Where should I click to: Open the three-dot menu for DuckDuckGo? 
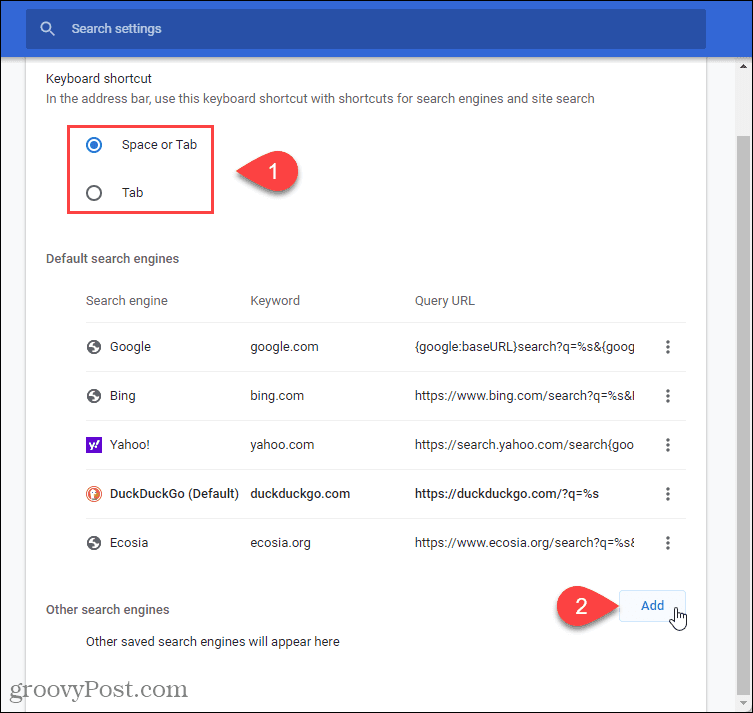(668, 494)
